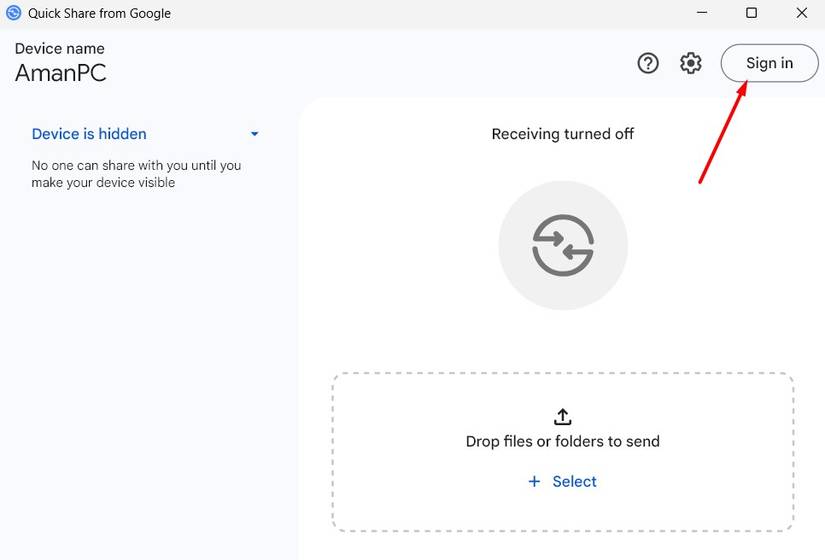Click the AmanPC device name
The width and height of the screenshot is (825, 560).
(60, 73)
